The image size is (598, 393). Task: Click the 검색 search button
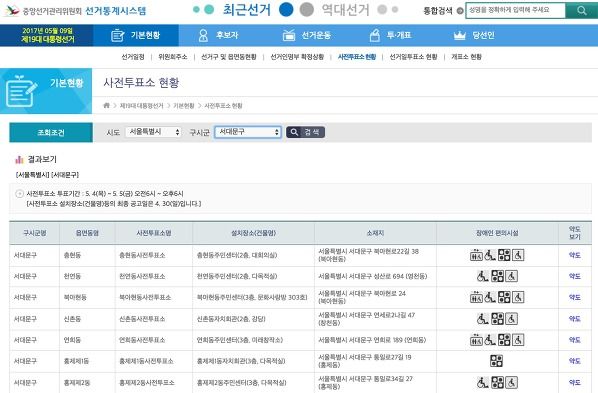pos(305,132)
